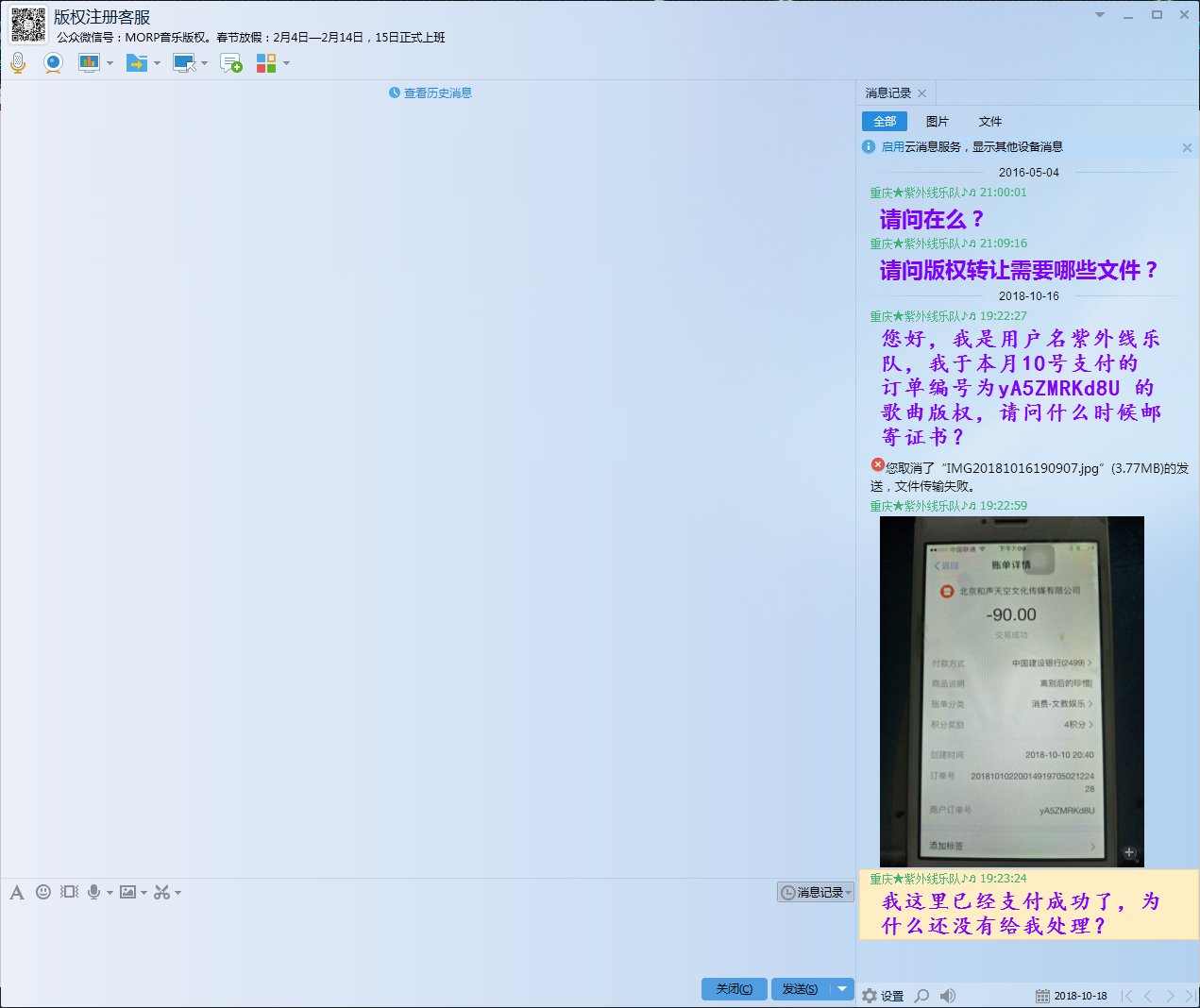Start a voice call with the microphone icon
This screenshot has width=1200, height=1008.
click(x=17, y=62)
